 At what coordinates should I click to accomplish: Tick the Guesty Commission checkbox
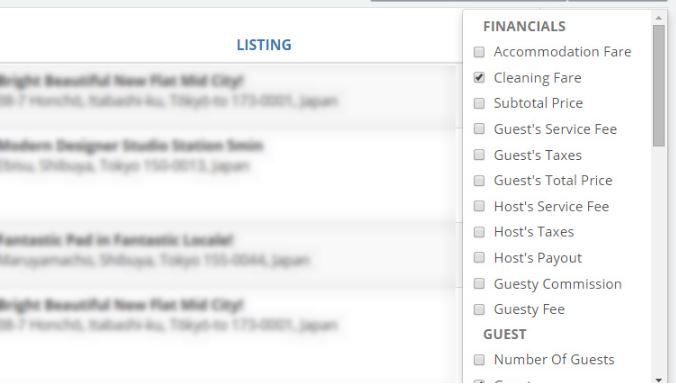479,283
